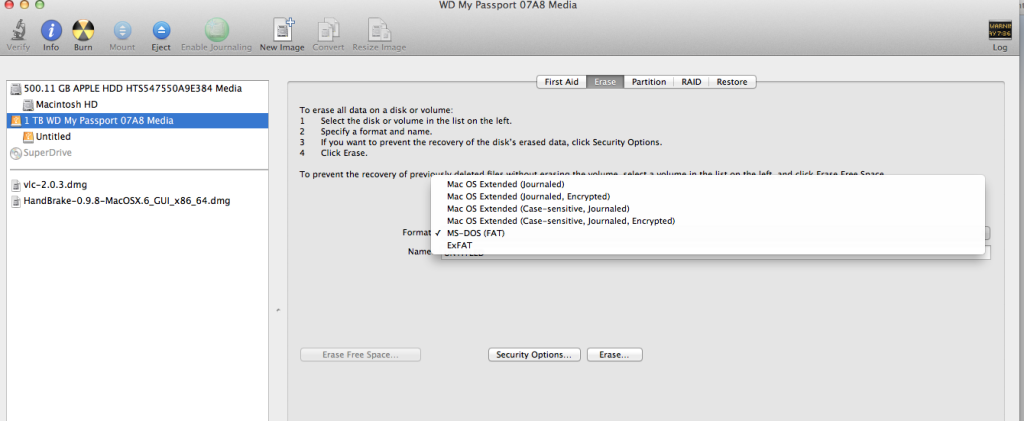This screenshot has height=421, width=1024.
Task: Click the Enable Journaling icon
Action: pos(216,30)
